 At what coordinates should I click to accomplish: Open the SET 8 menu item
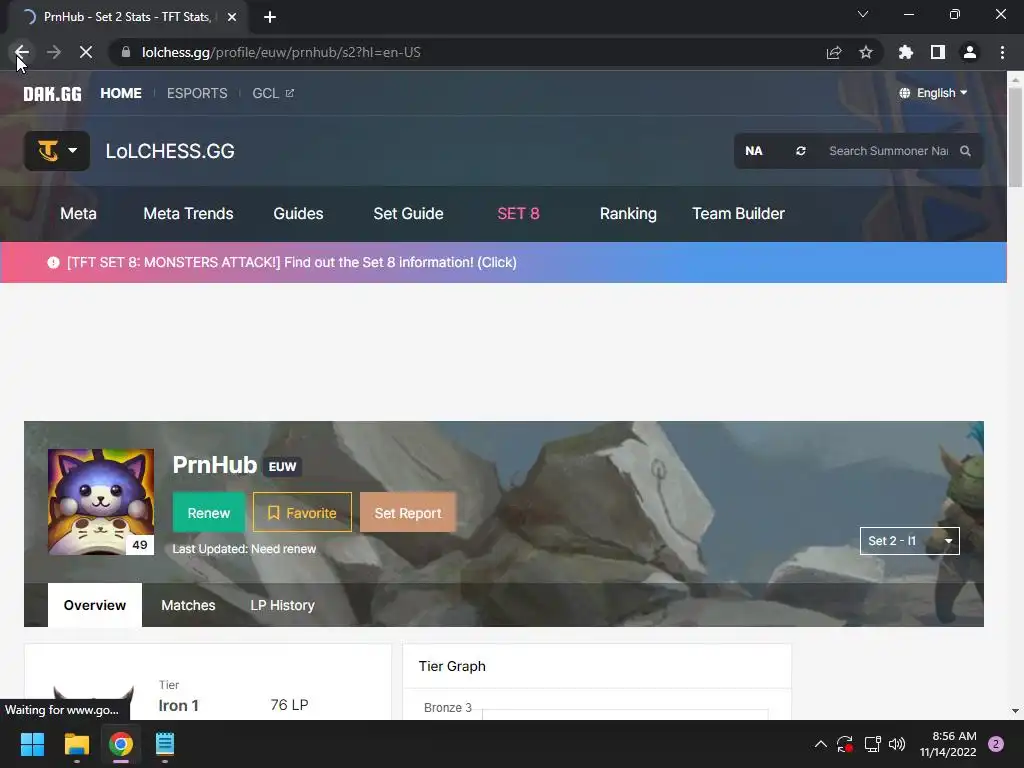518,214
